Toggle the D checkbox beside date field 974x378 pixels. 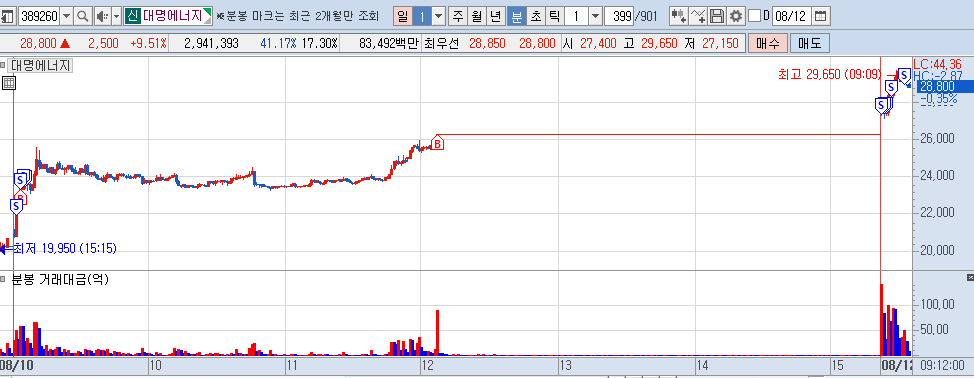pos(754,16)
